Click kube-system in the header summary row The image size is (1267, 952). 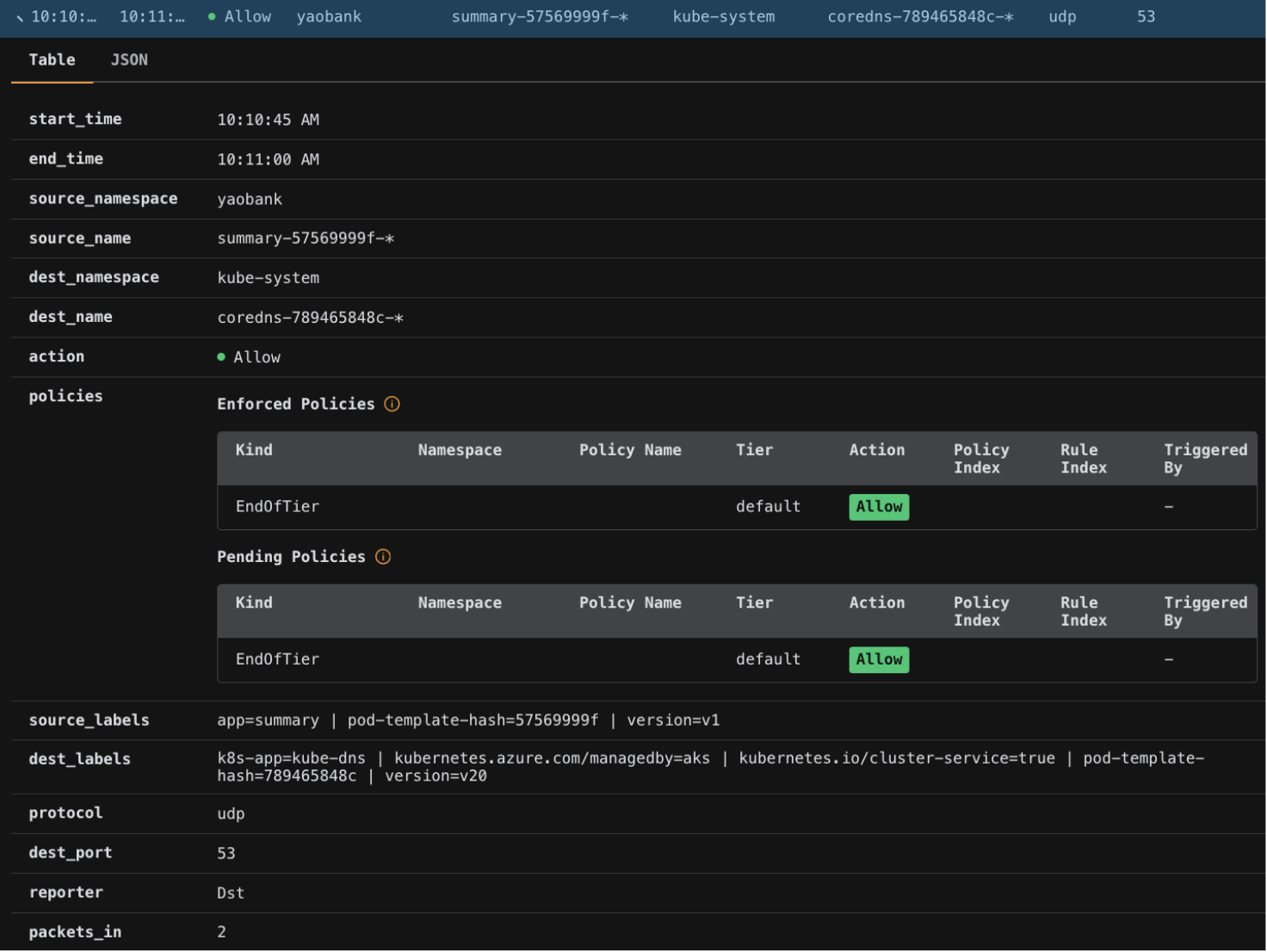coord(724,16)
